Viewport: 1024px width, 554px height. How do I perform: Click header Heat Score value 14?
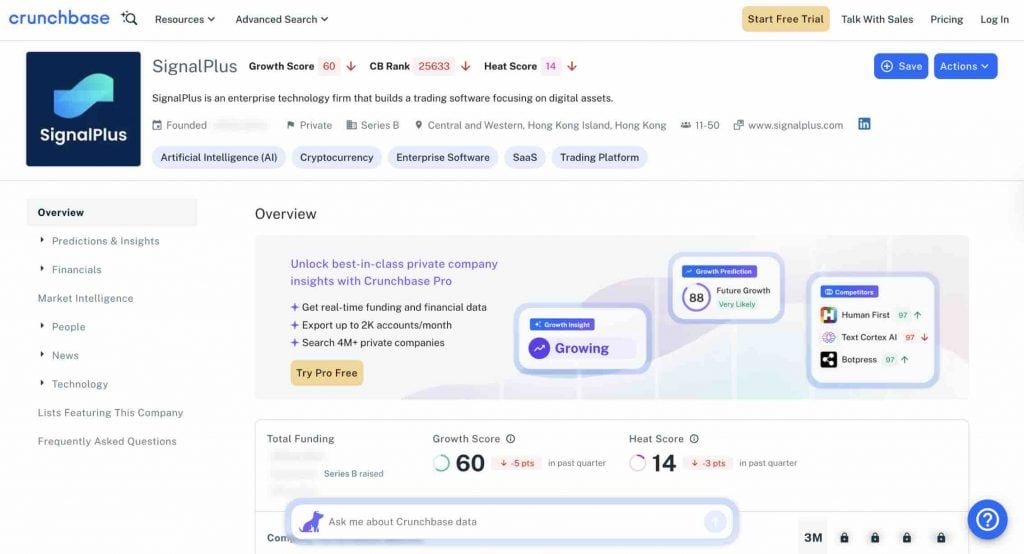[551, 66]
